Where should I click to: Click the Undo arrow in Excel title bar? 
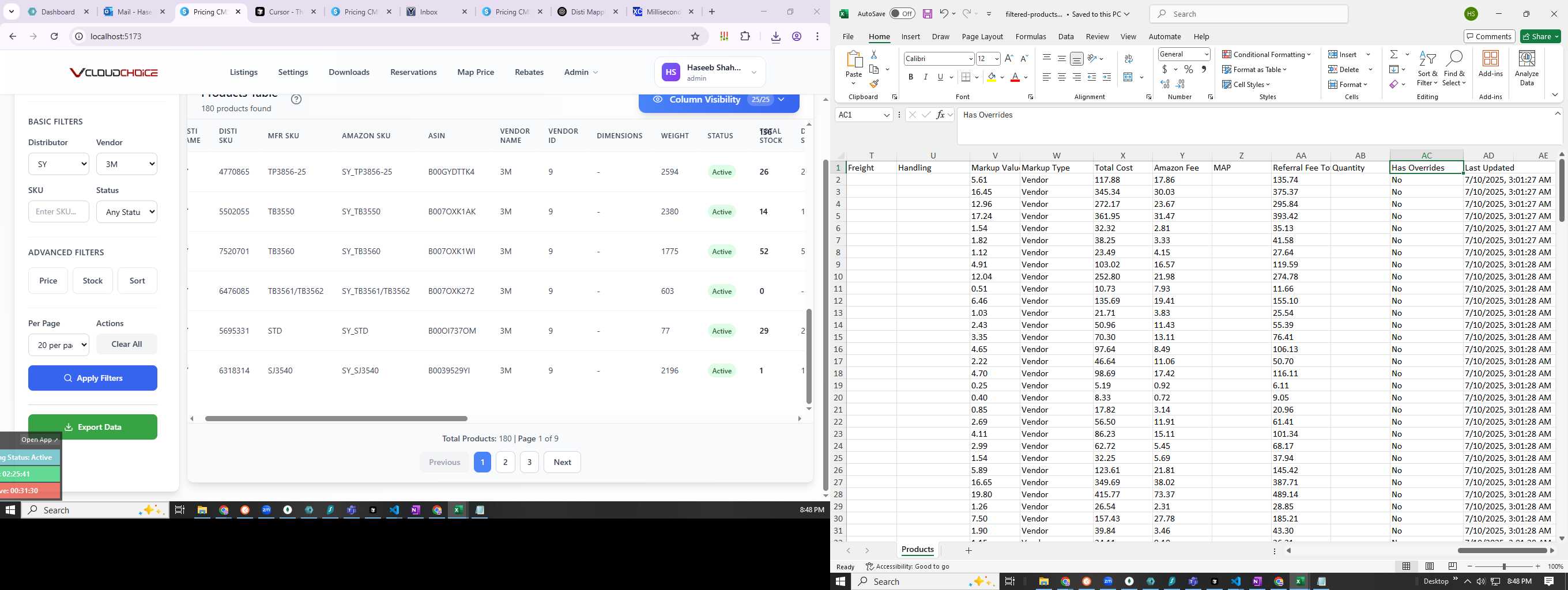click(944, 13)
